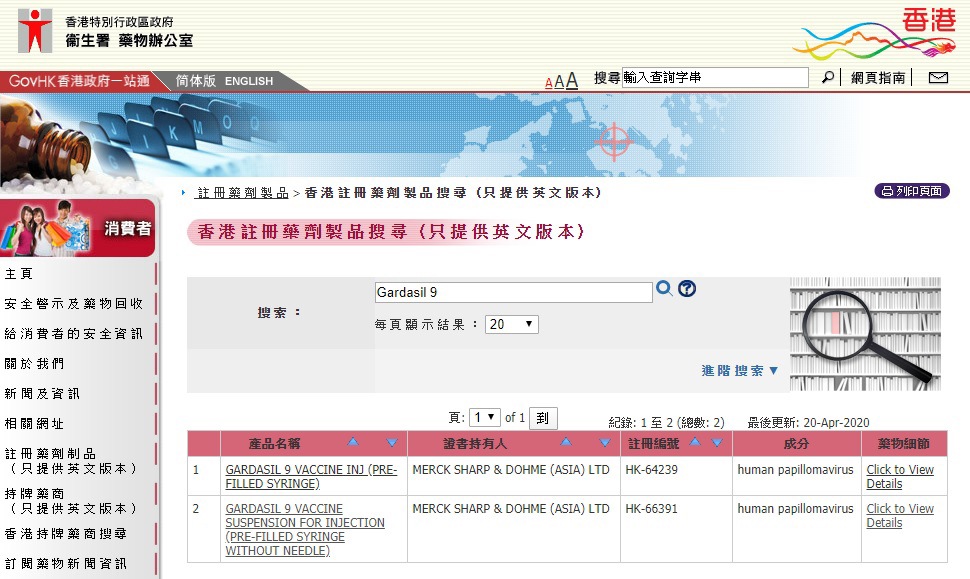Open GovHK 香港政府一站通 tab
The width and height of the screenshot is (970, 579).
pos(79,81)
